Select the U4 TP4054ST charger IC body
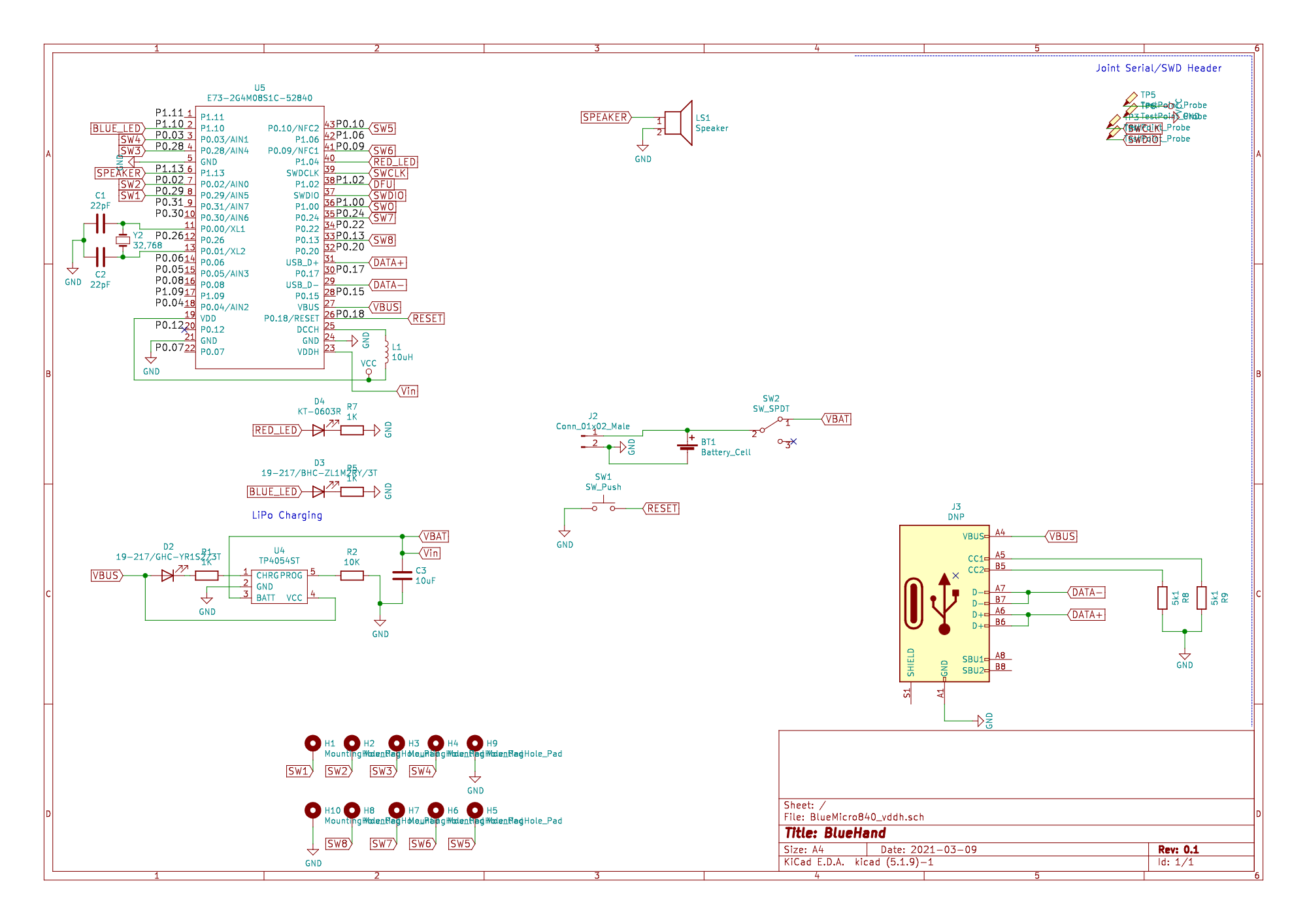The image size is (1307, 924). [279, 586]
